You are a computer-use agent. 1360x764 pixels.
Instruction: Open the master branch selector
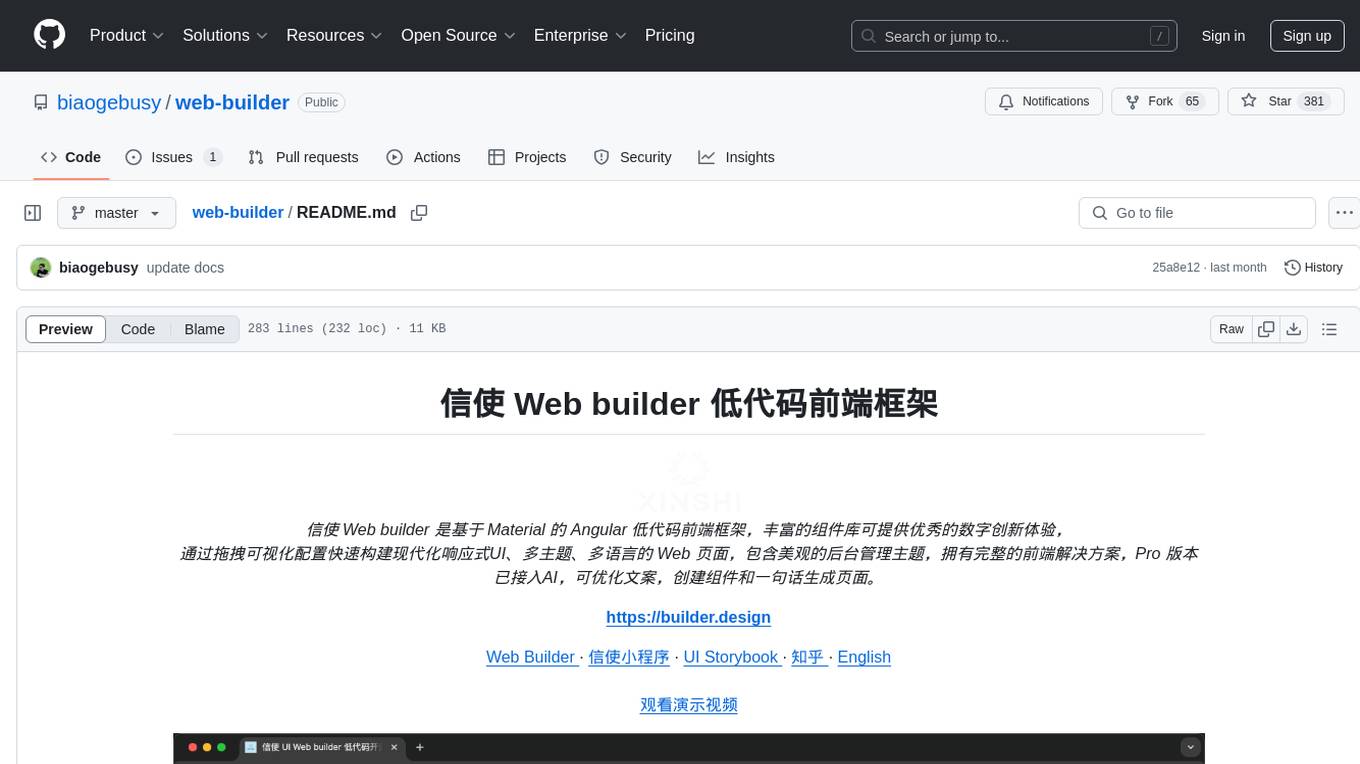[x=116, y=213]
